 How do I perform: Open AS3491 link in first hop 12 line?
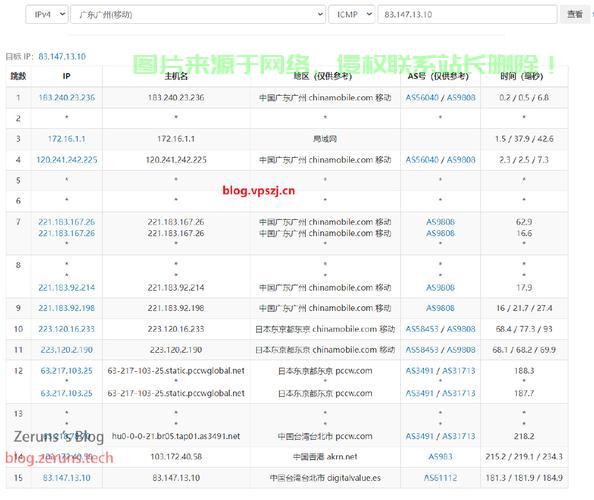[x=420, y=370]
